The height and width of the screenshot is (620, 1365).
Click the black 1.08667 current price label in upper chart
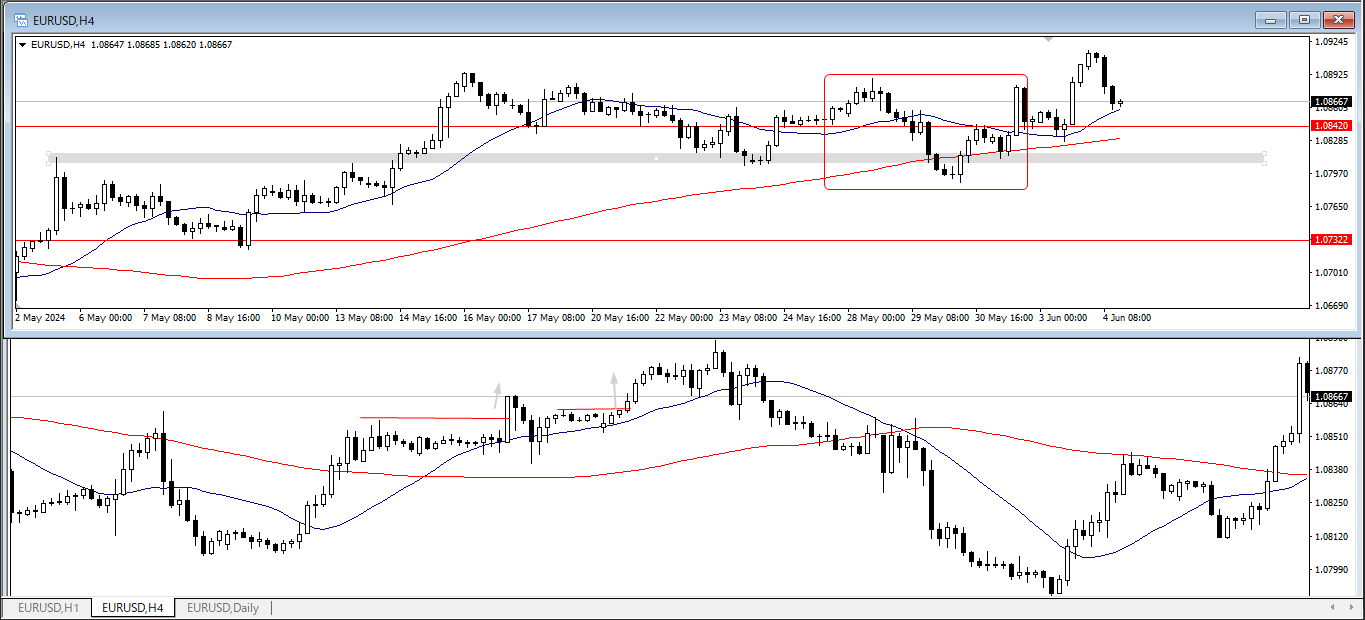point(1333,102)
